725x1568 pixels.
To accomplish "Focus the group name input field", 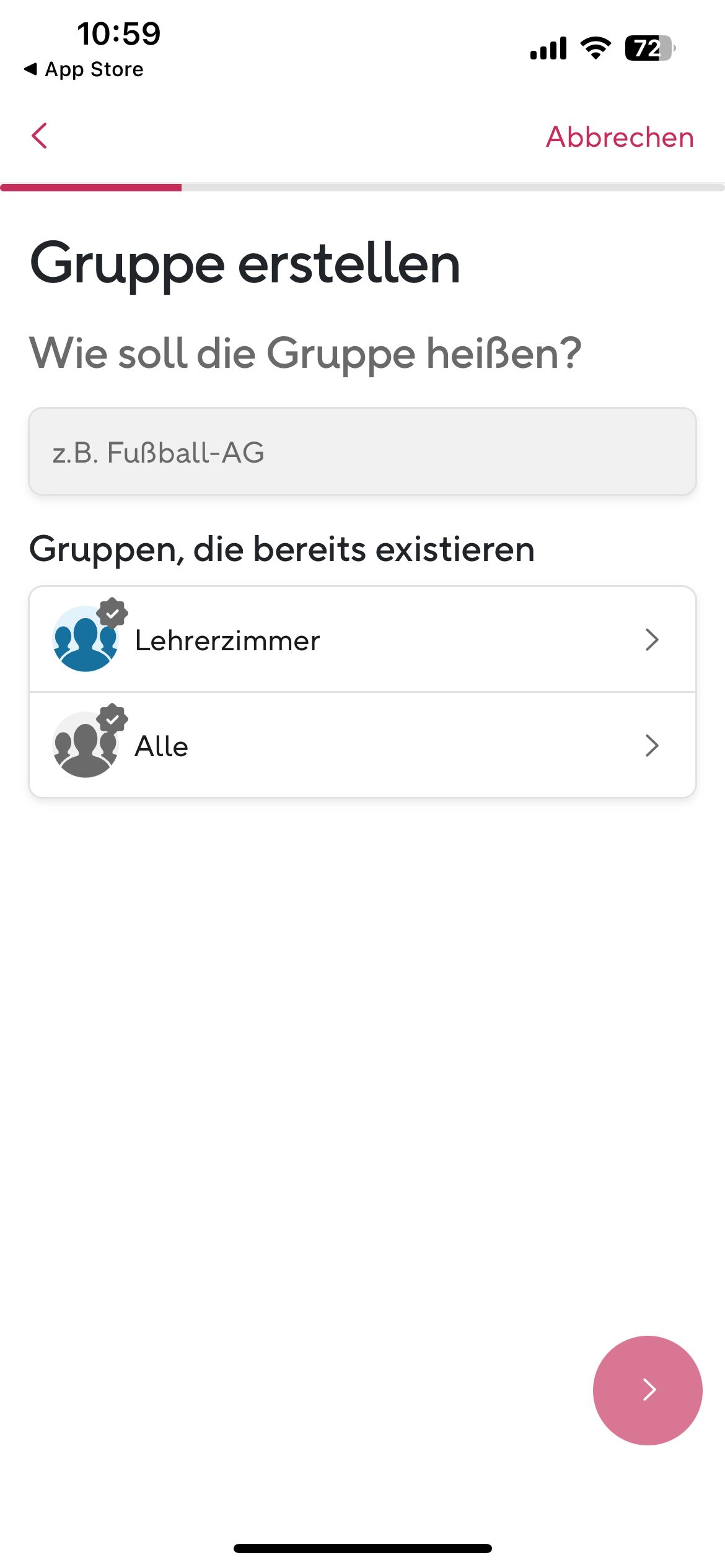I will [362, 451].
